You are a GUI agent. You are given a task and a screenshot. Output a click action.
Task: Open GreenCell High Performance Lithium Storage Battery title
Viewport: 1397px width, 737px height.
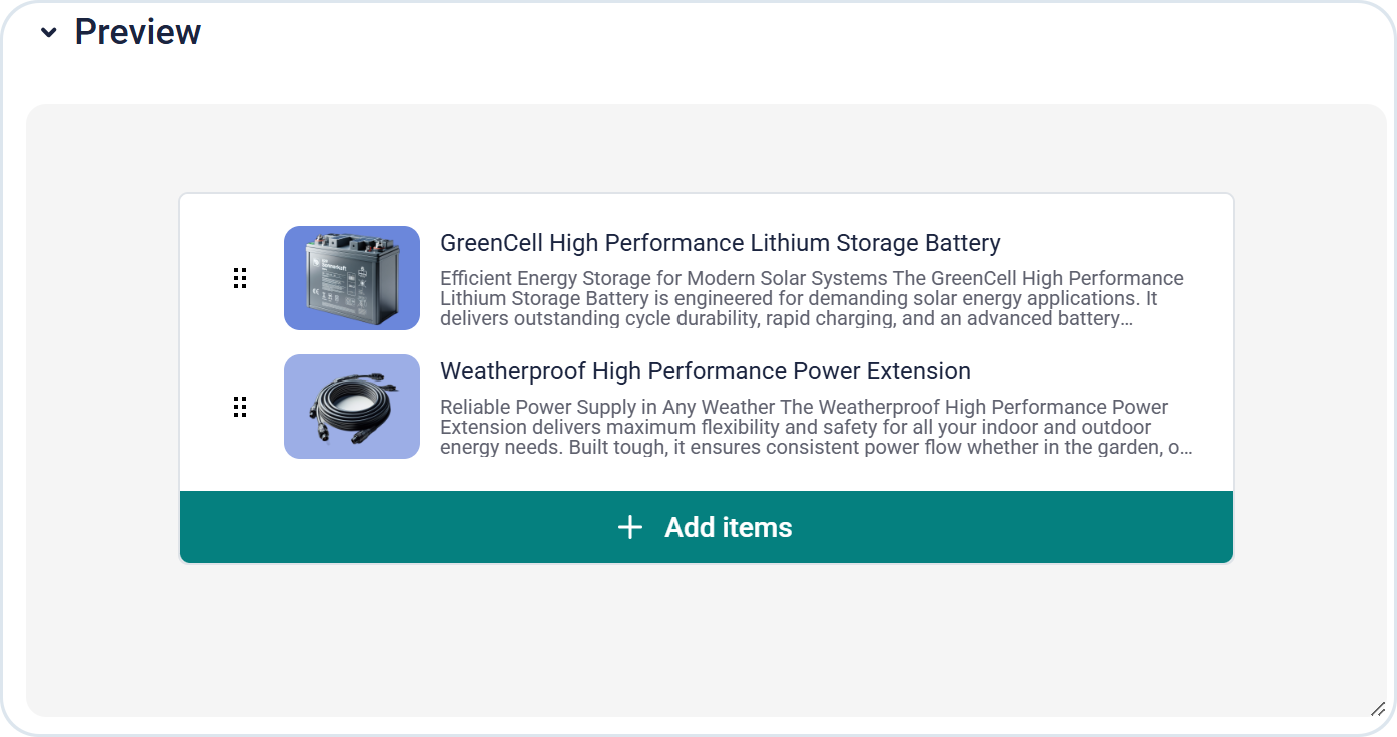click(720, 243)
